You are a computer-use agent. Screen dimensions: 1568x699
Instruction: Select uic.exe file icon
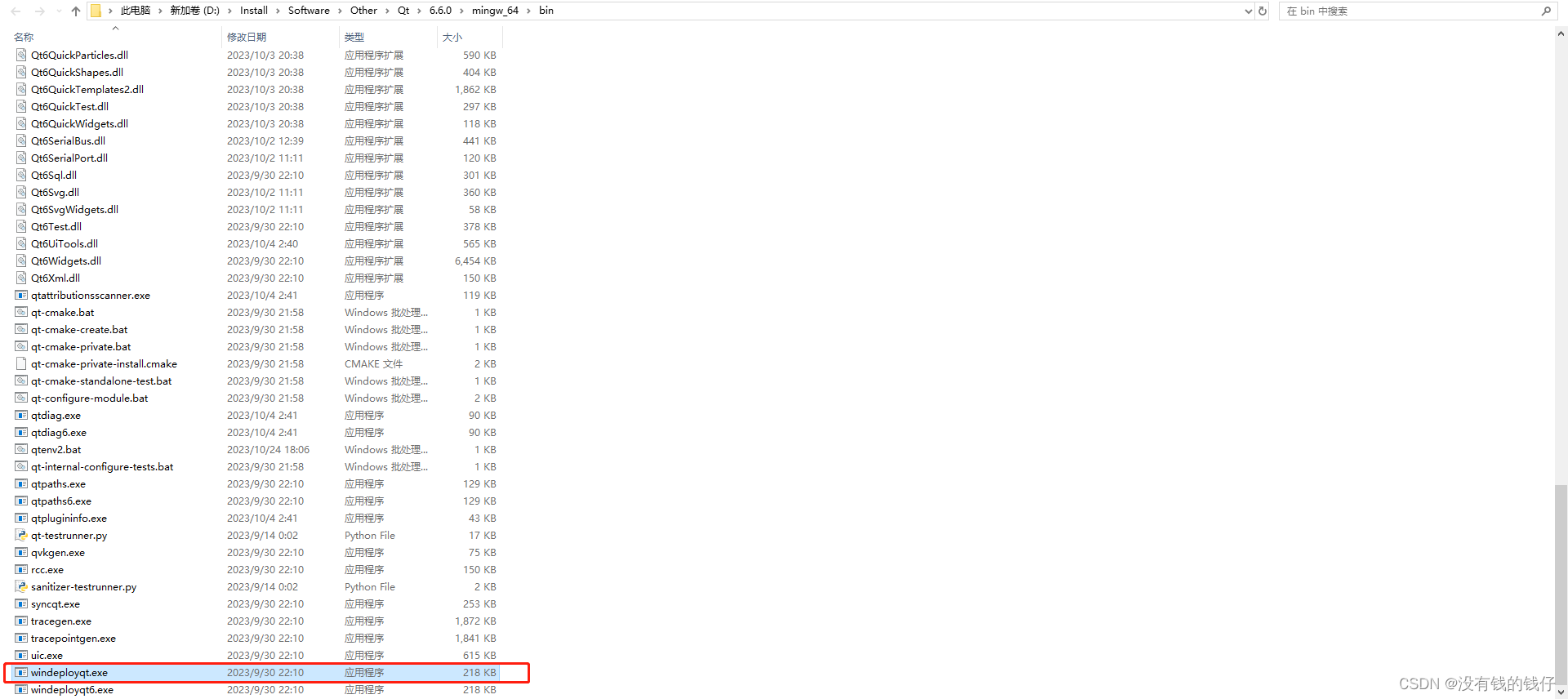point(21,655)
